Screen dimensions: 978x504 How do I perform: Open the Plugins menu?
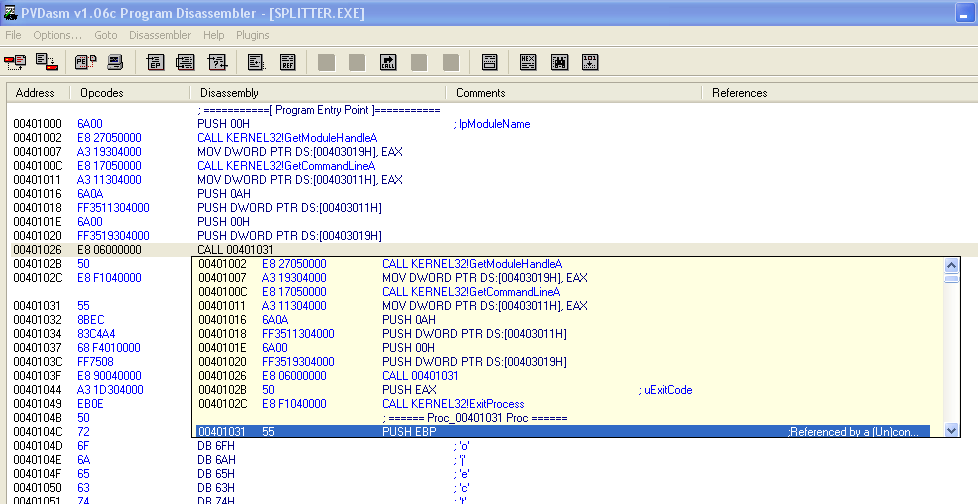click(253, 35)
